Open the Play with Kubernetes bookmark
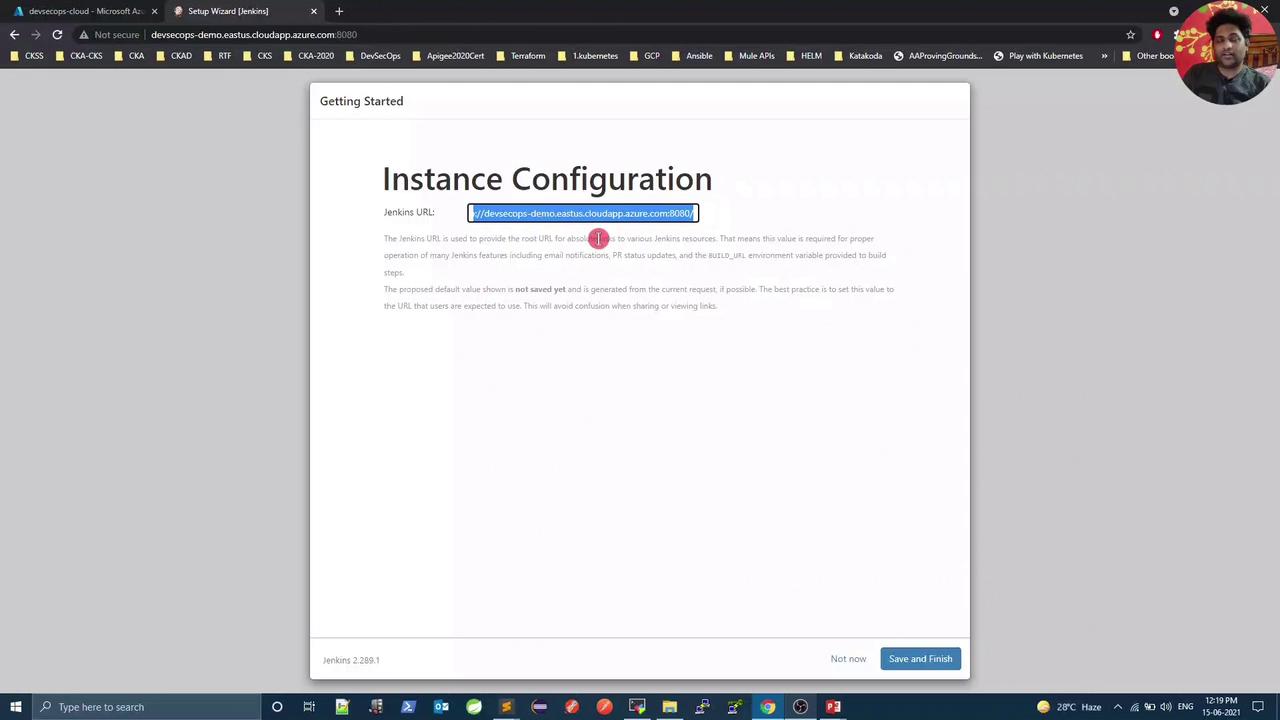Viewport: 1280px width, 720px height. (1038, 56)
